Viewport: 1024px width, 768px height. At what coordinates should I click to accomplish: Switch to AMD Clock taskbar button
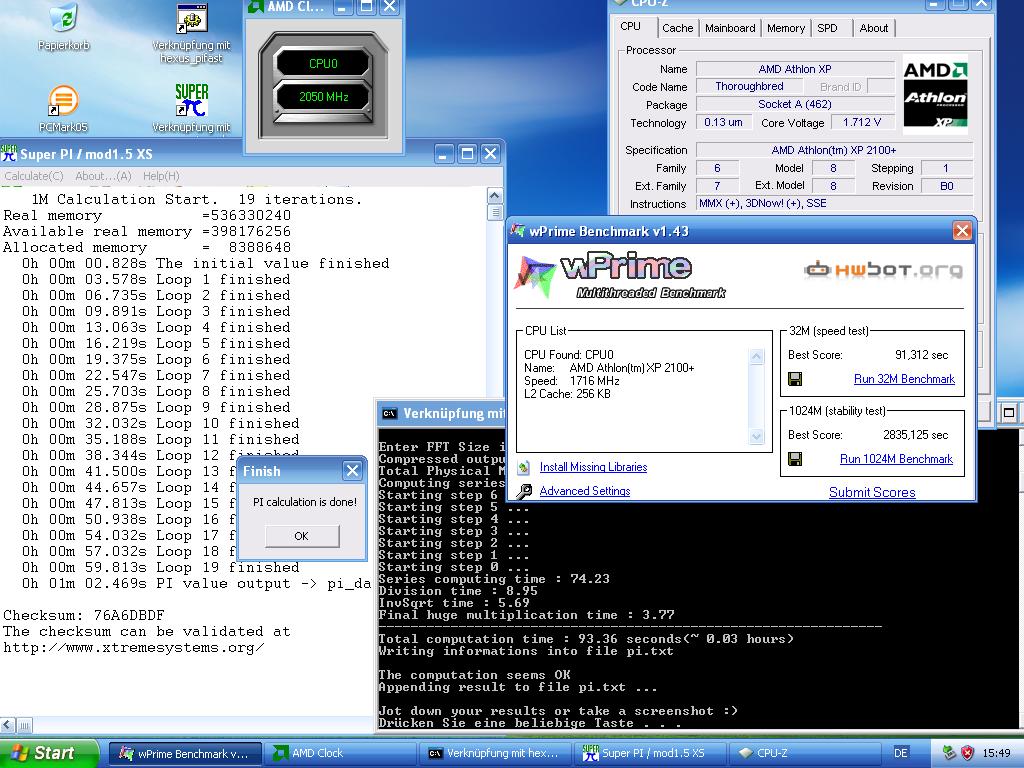click(339, 753)
